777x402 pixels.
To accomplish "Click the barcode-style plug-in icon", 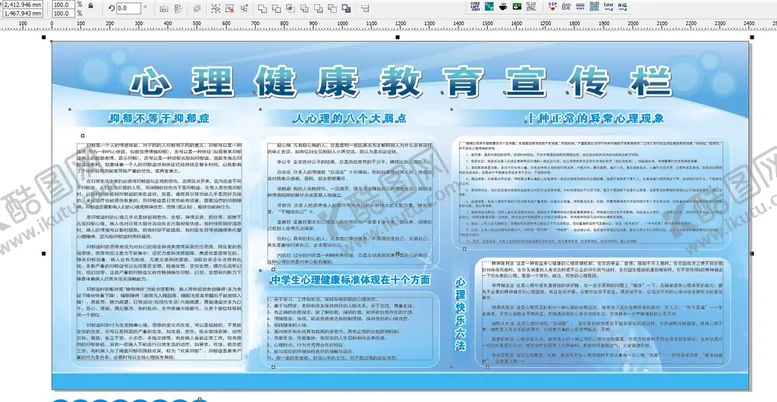I will pos(580,6).
